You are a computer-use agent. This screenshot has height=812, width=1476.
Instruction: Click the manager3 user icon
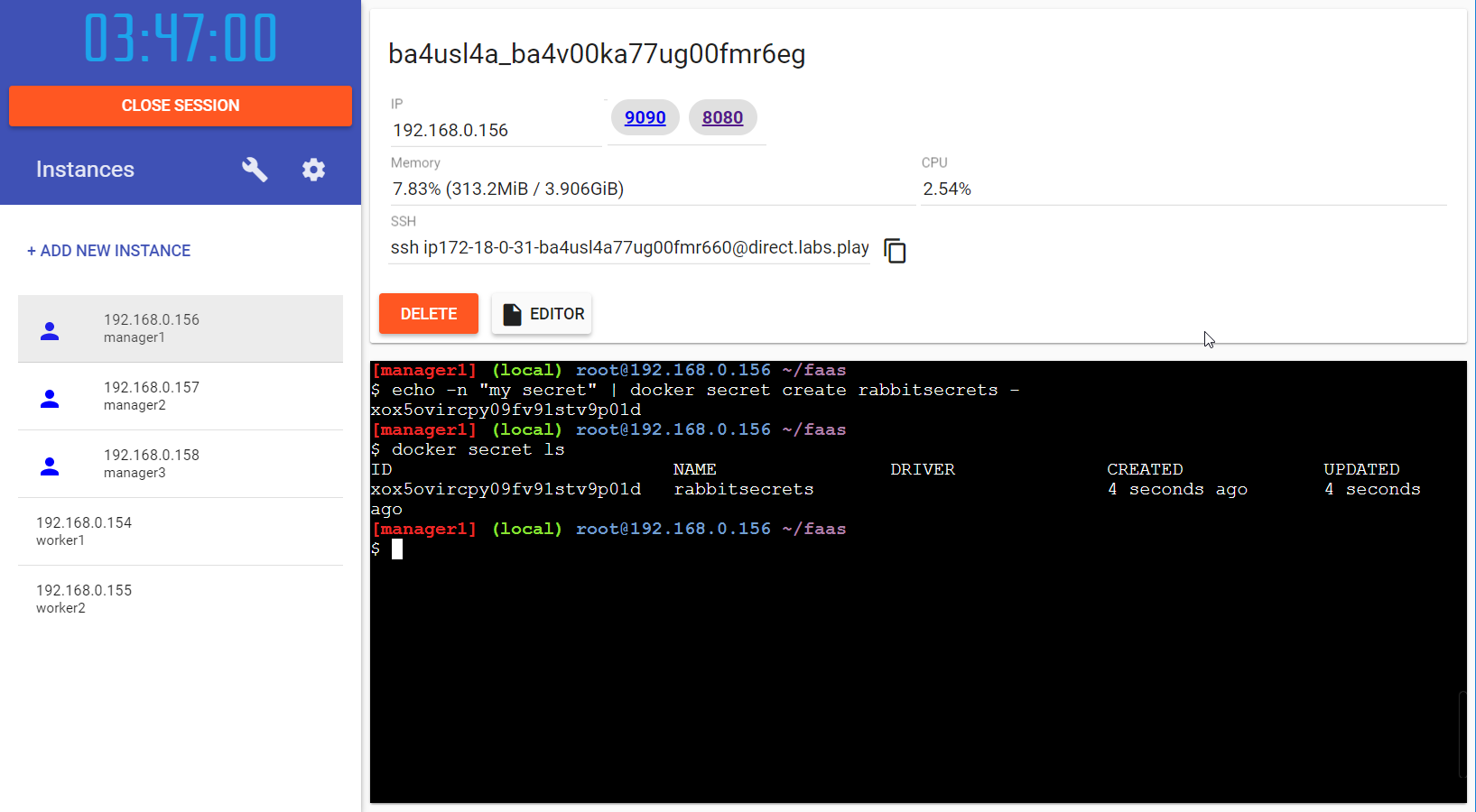coord(49,465)
